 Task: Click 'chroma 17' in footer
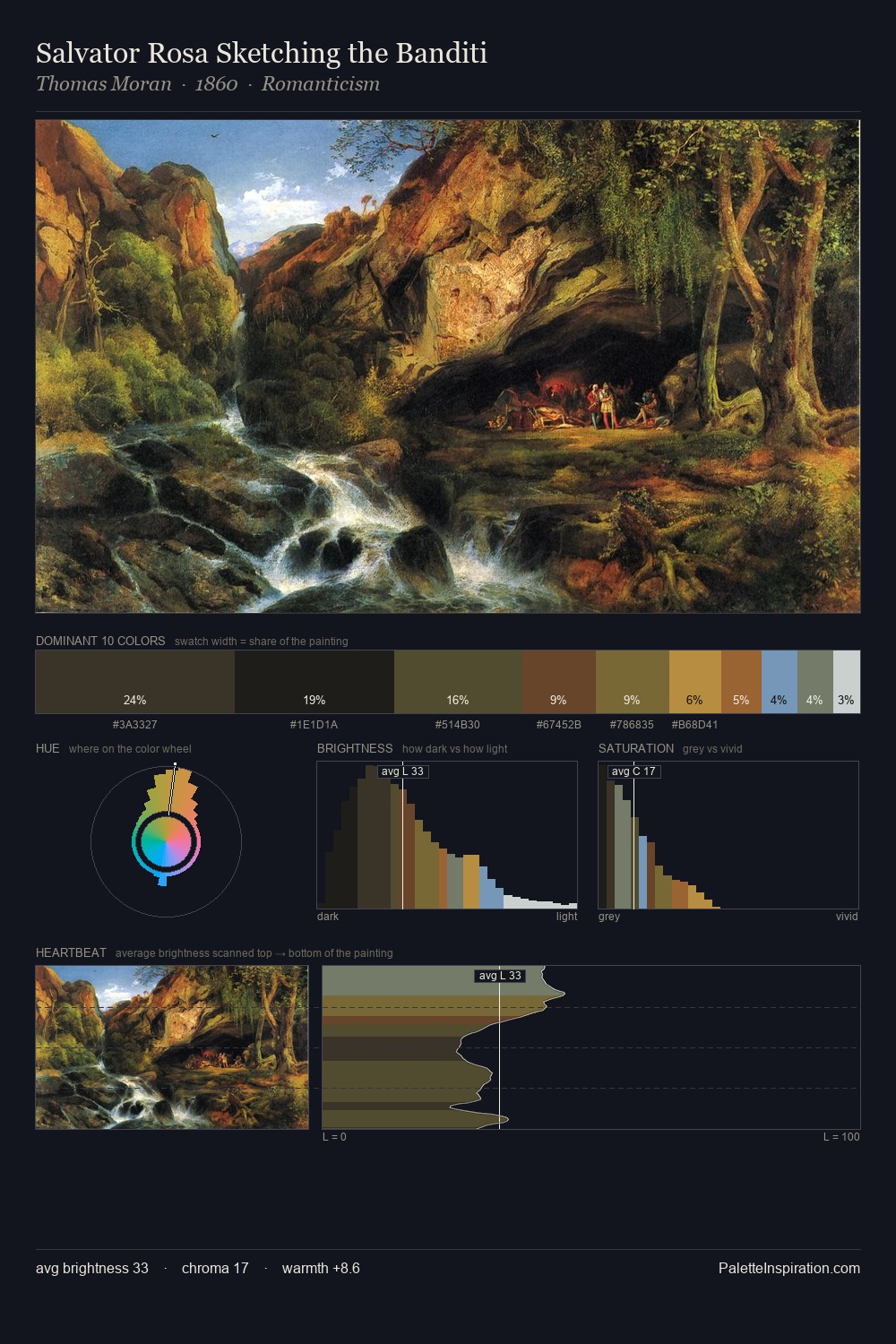coord(215,1268)
